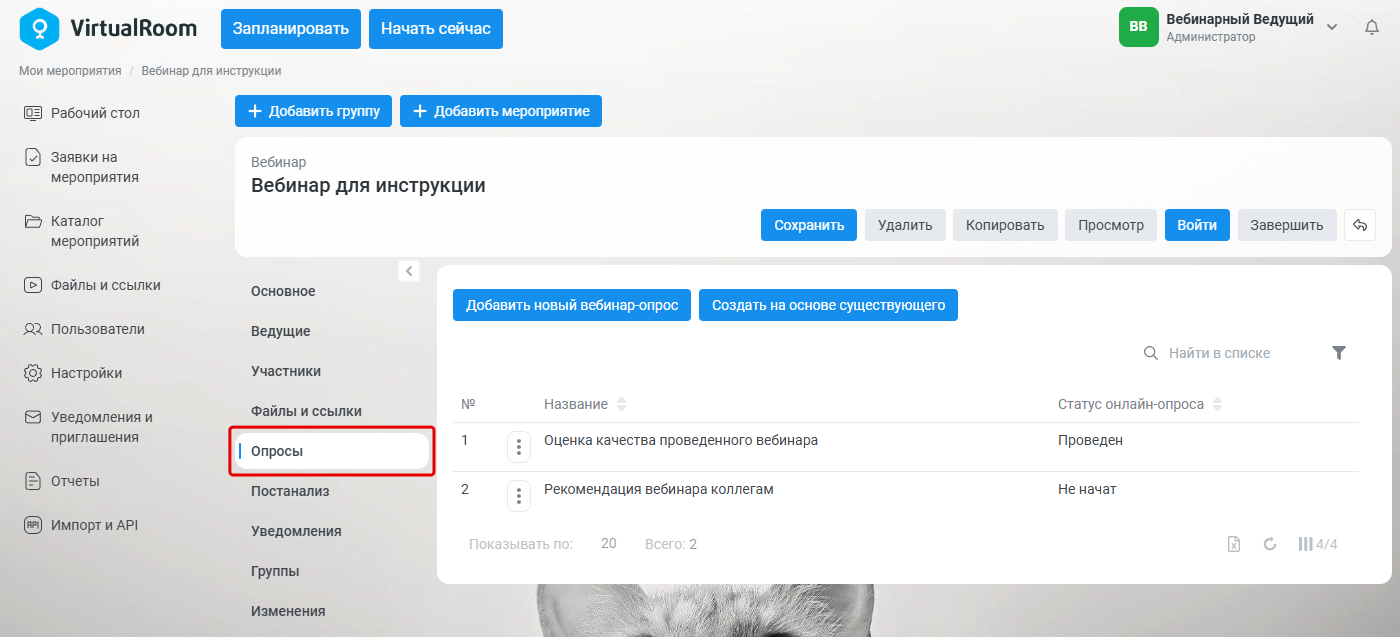This screenshot has width=1400, height=637.
Task: Open the three-dot menu for Оценка качества row
Action: tap(519, 447)
